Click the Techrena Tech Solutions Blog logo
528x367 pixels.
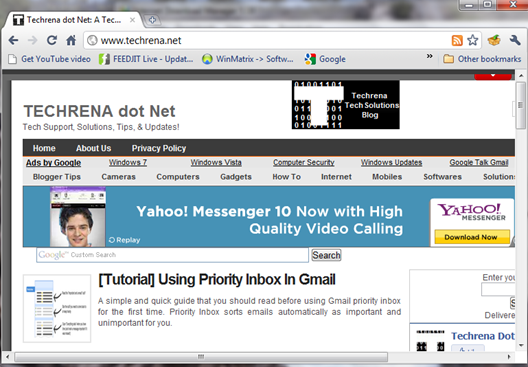(345, 105)
